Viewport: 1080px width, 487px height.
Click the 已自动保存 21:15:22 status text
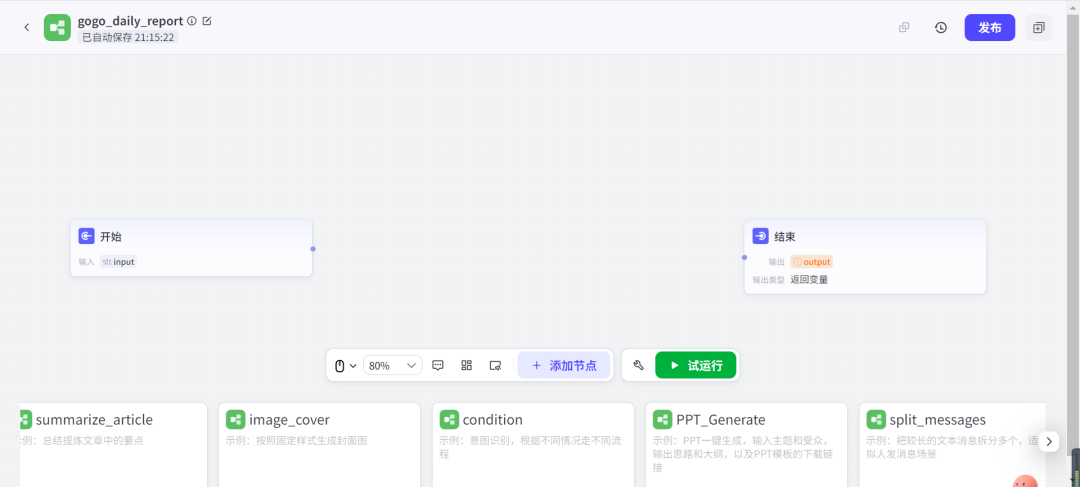[128, 37]
